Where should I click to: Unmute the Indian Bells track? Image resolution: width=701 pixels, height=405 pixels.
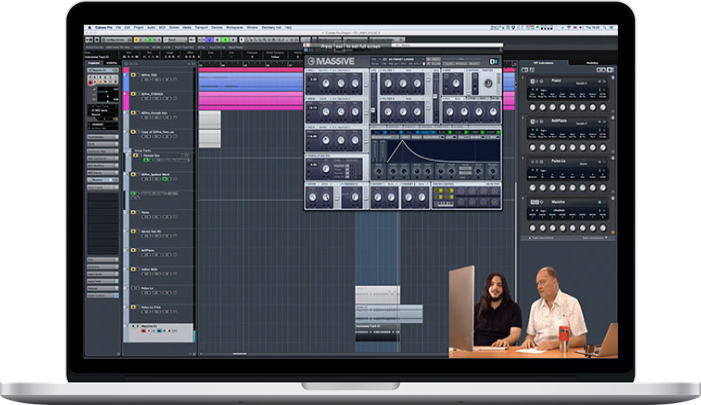point(133,269)
